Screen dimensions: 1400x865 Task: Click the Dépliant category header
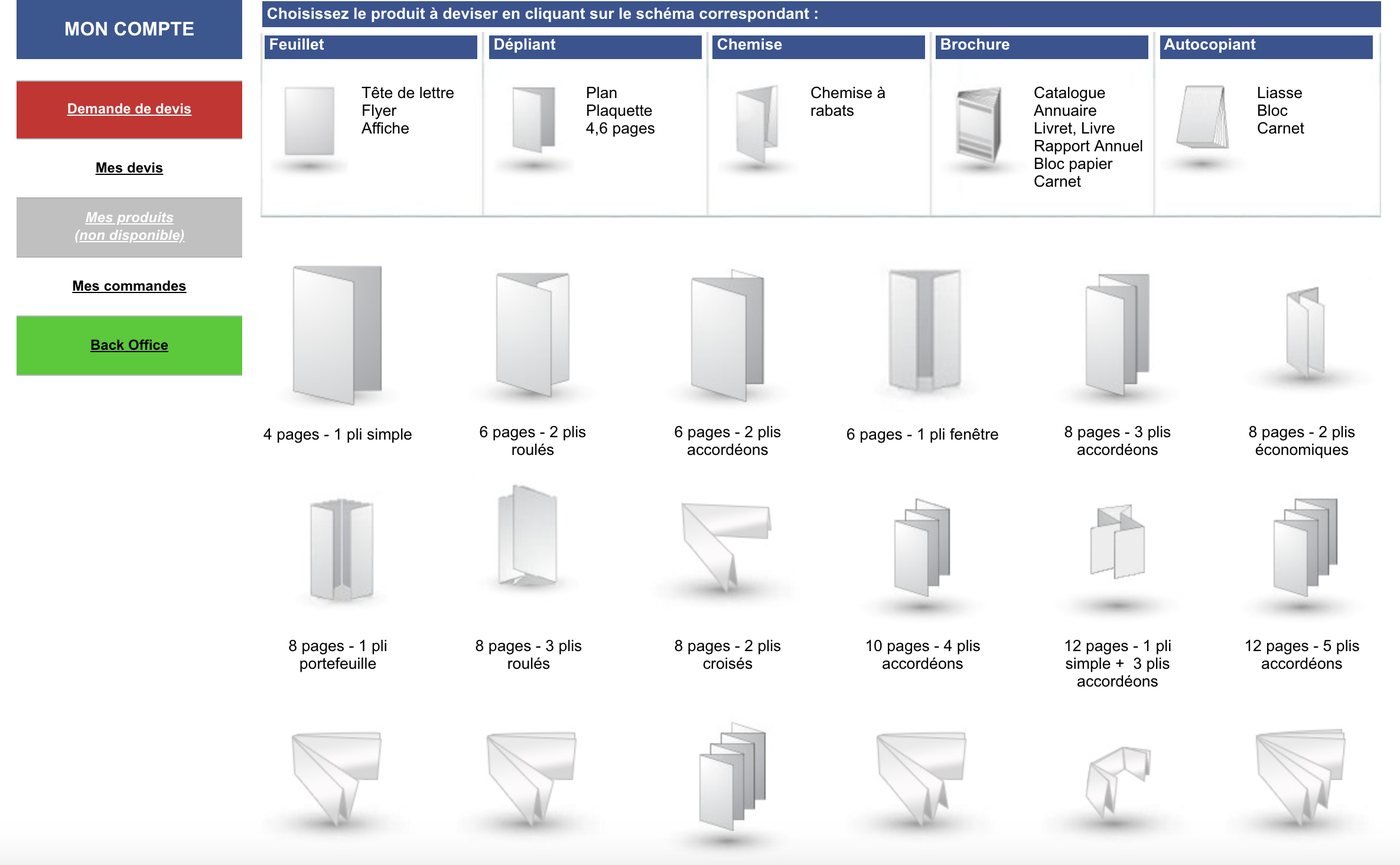pyautogui.click(x=595, y=46)
